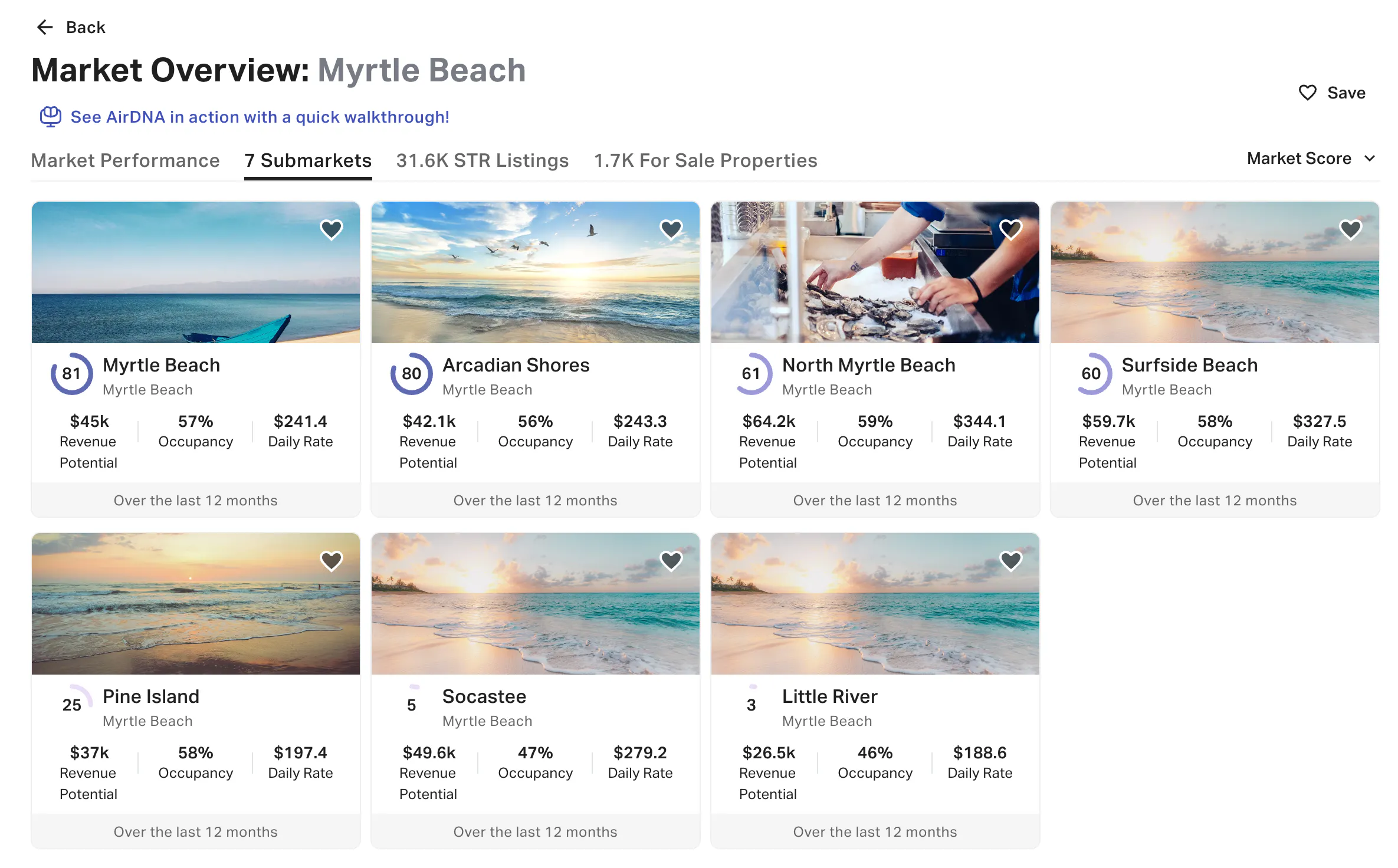Favorite the Pine Island card heart
The width and height of the screenshot is (1398, 868).
pyautogui.click(x=332, y=561)
